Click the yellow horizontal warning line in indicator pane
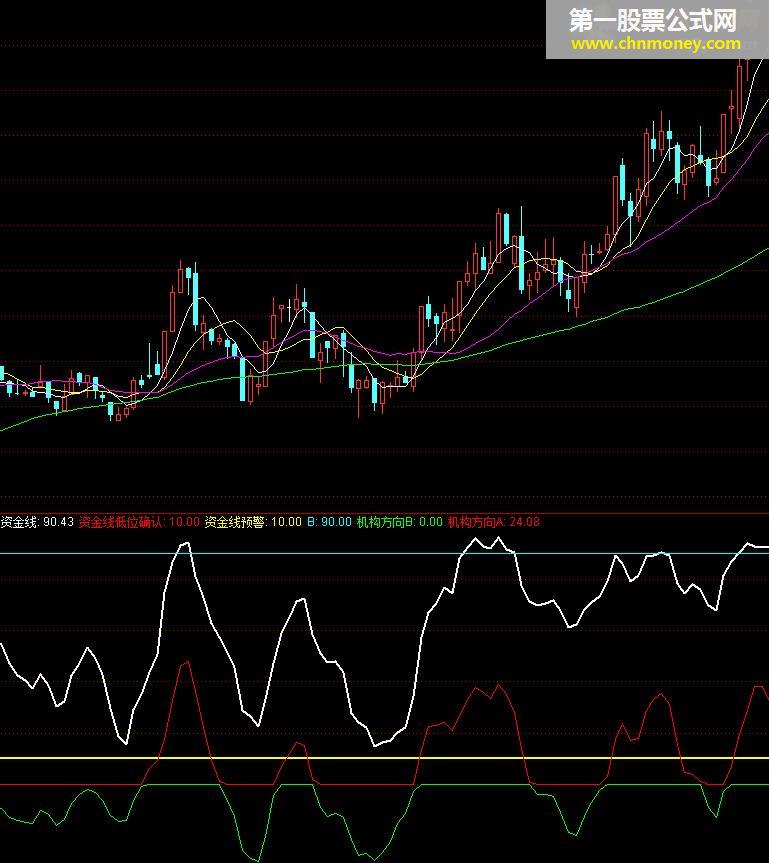Viewport: 769px width, 863px height. click(384, 758)
